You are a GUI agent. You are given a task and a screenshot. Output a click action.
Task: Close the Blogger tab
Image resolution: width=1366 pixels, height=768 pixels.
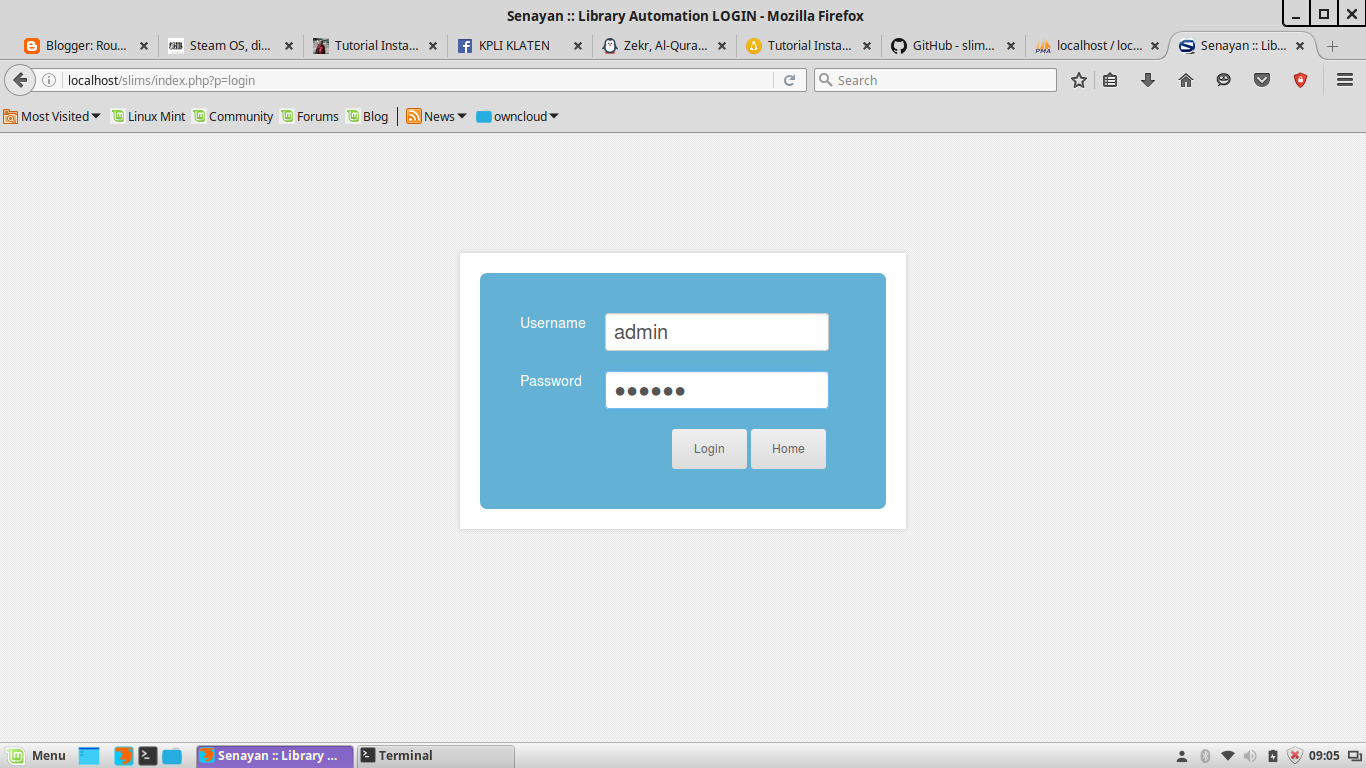click(144, 46)
